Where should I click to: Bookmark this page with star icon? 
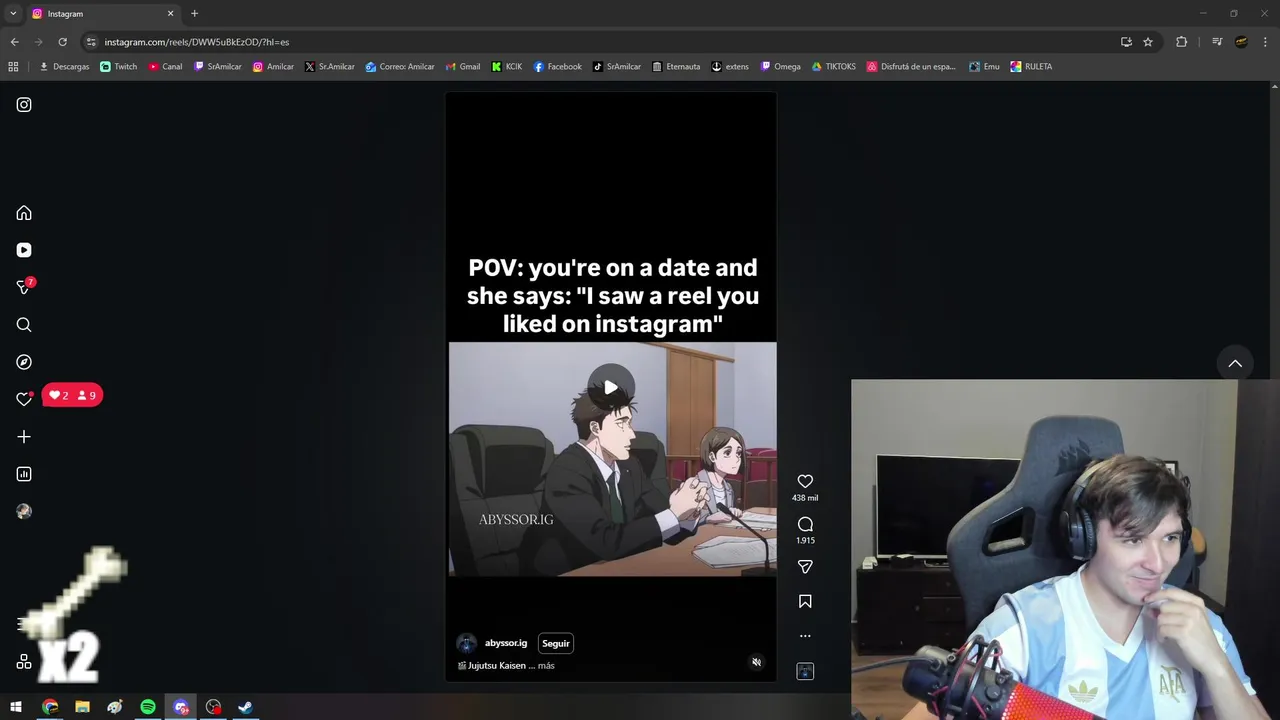1148,42
